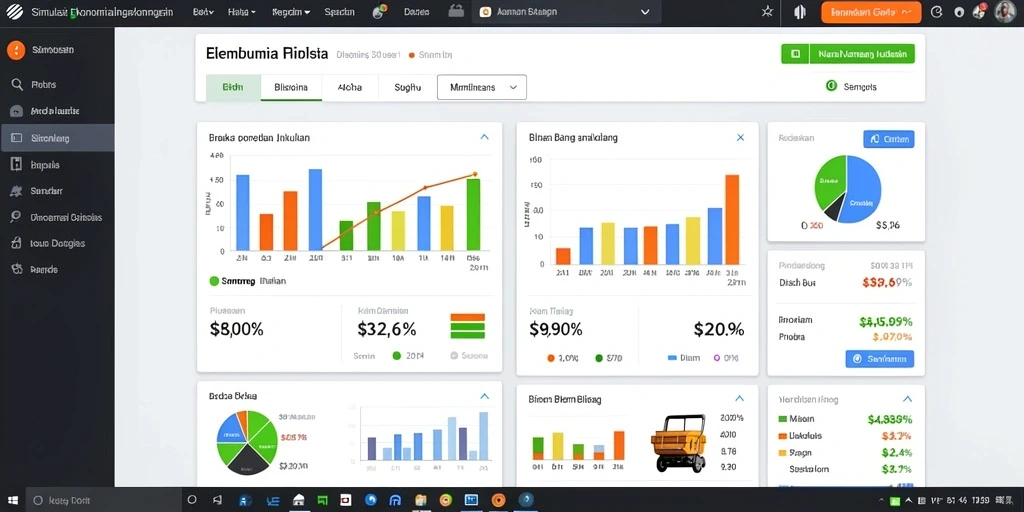Click the orange button in top bar
1024x512 pixels.
click(x=871, y=12)
